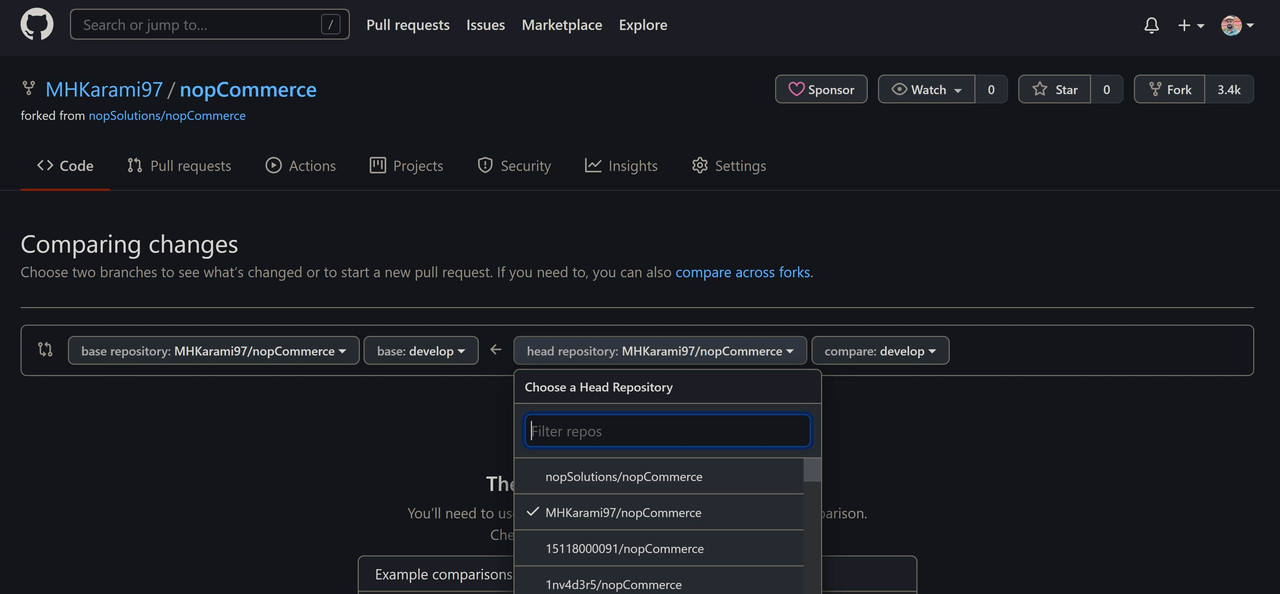Click the Comparing changes heading
The width and height of the screenshot is (1280, 594).
click(x=129, y=244)
